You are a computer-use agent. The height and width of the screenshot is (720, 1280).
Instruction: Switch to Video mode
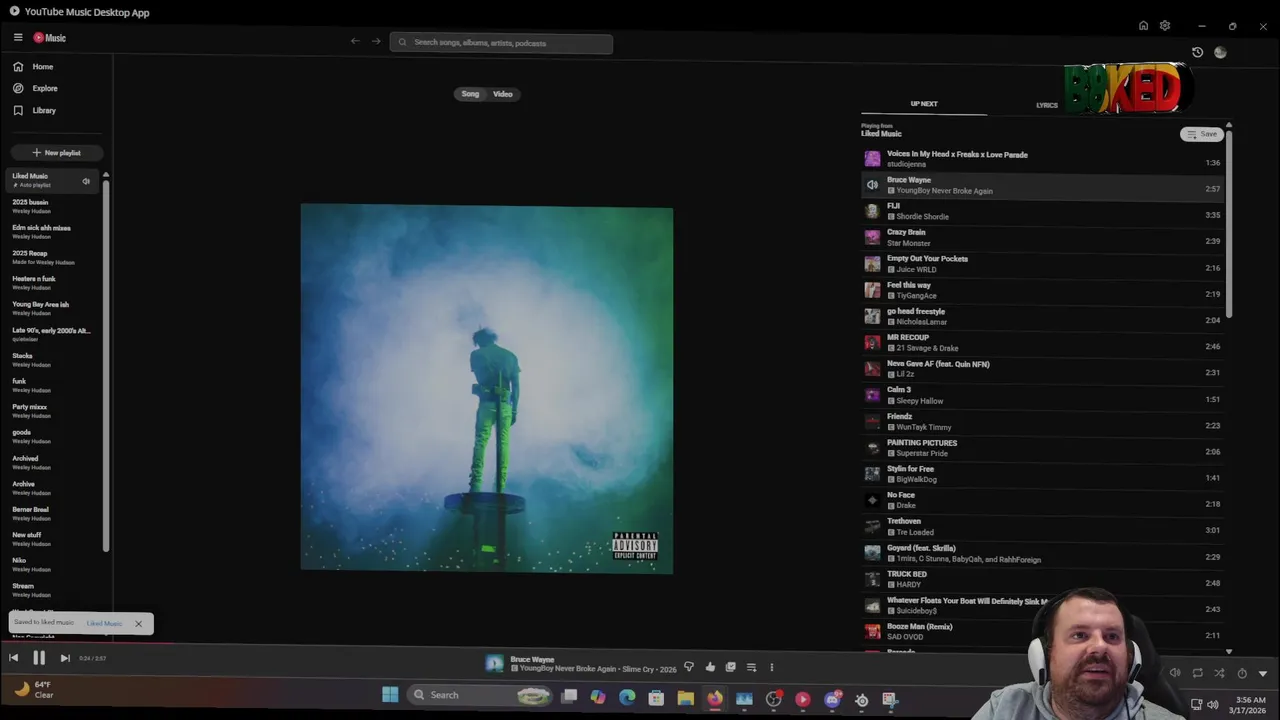502,94
